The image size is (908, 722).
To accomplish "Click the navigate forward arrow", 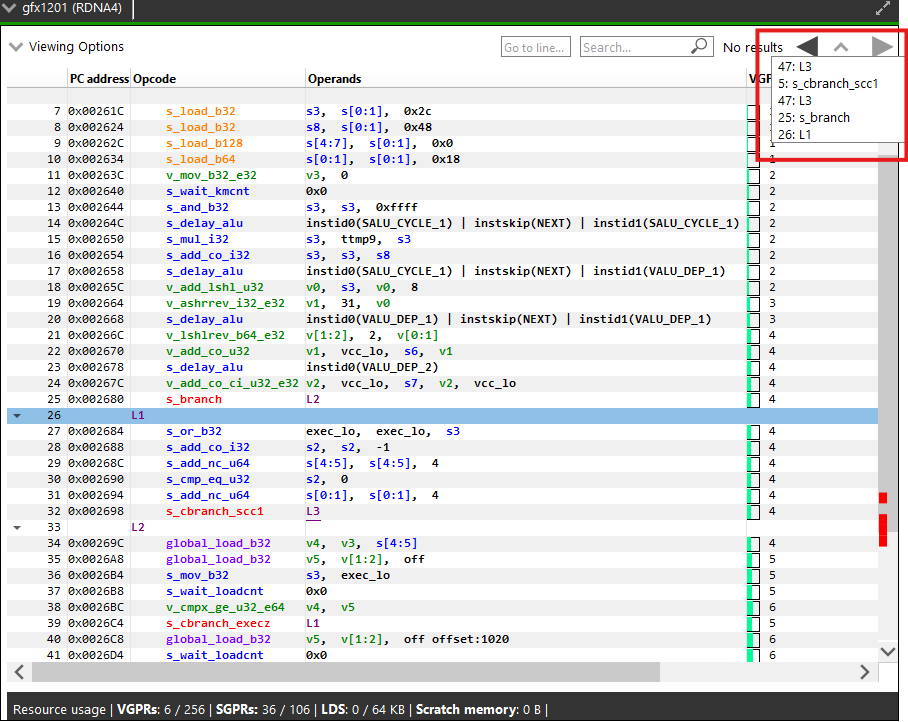I will [882, 47].
